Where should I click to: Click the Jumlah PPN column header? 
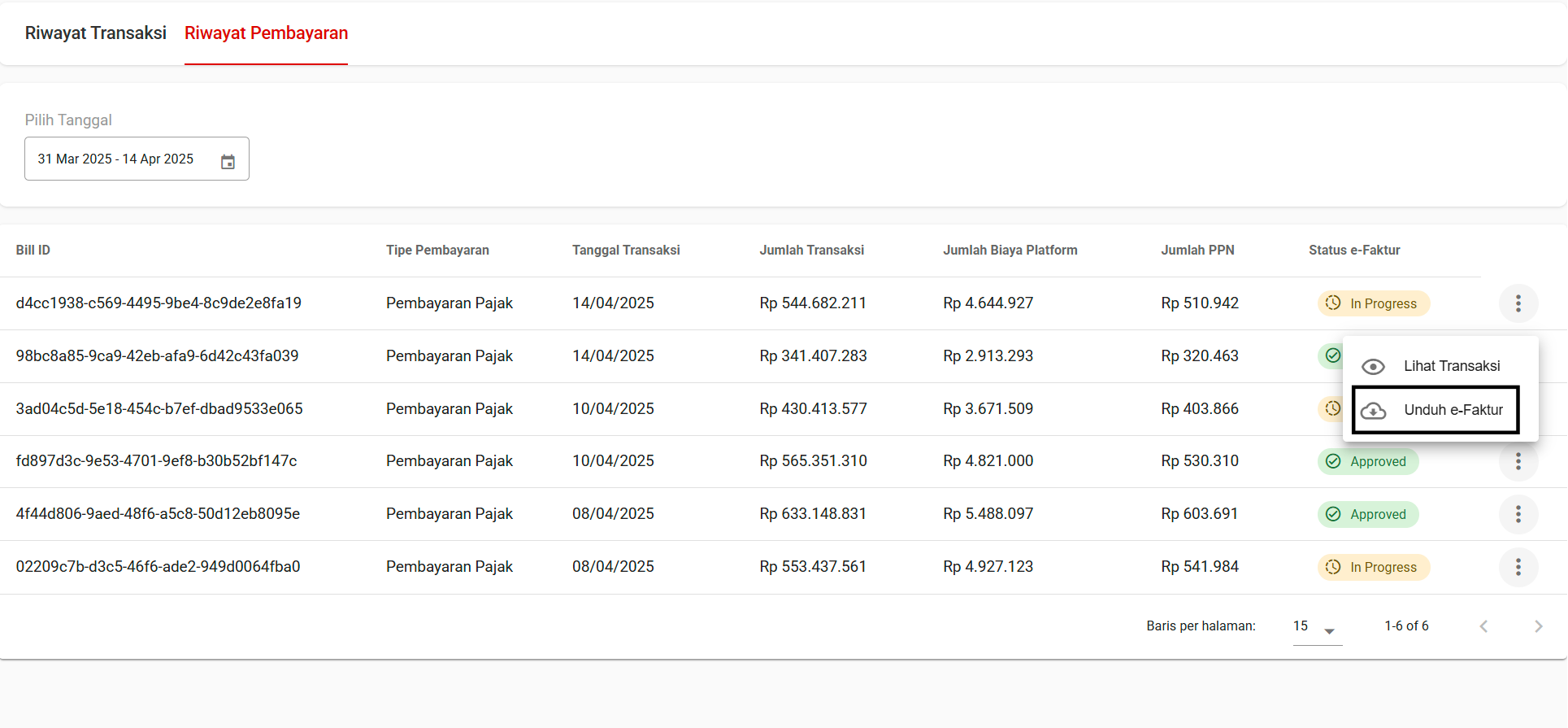click(1197, 251)
